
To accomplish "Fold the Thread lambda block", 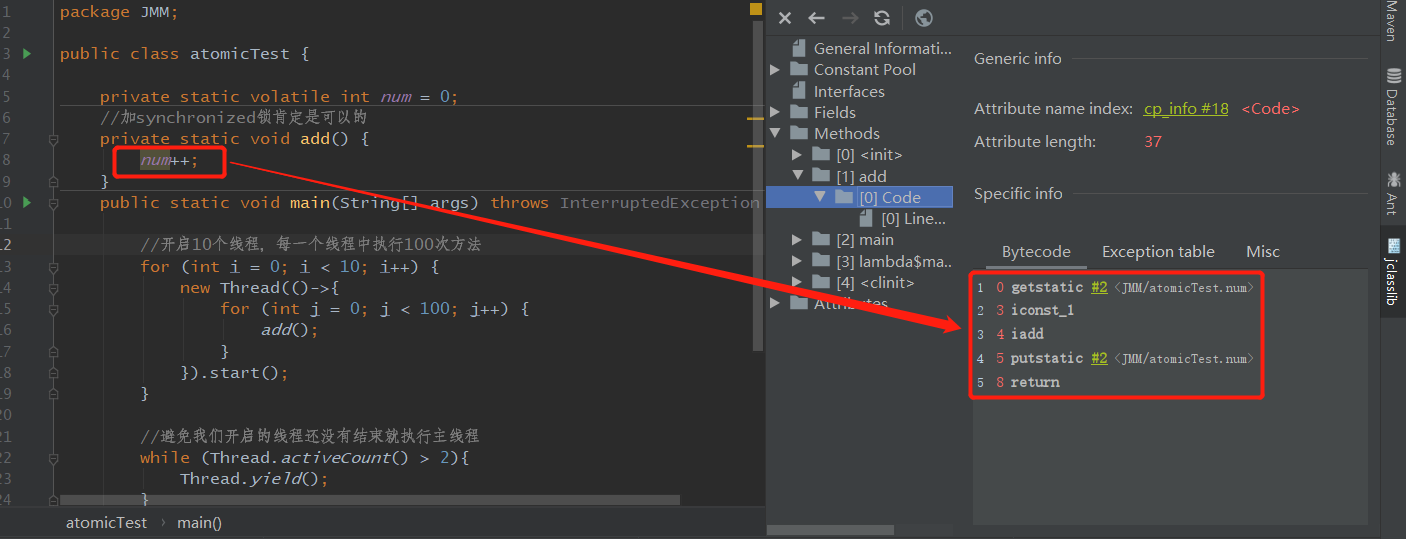I will click(54, 288).
